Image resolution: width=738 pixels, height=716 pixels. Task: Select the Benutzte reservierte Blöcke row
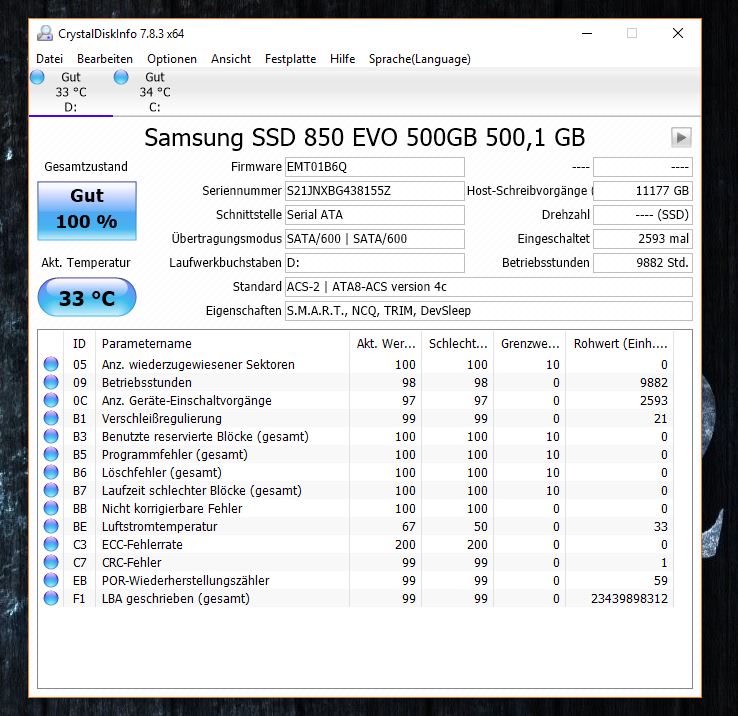[356, 436]
